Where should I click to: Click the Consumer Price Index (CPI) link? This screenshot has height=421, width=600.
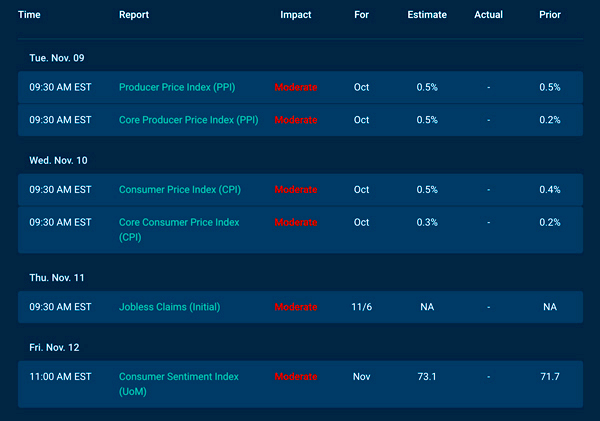click(x=178, y=189)
